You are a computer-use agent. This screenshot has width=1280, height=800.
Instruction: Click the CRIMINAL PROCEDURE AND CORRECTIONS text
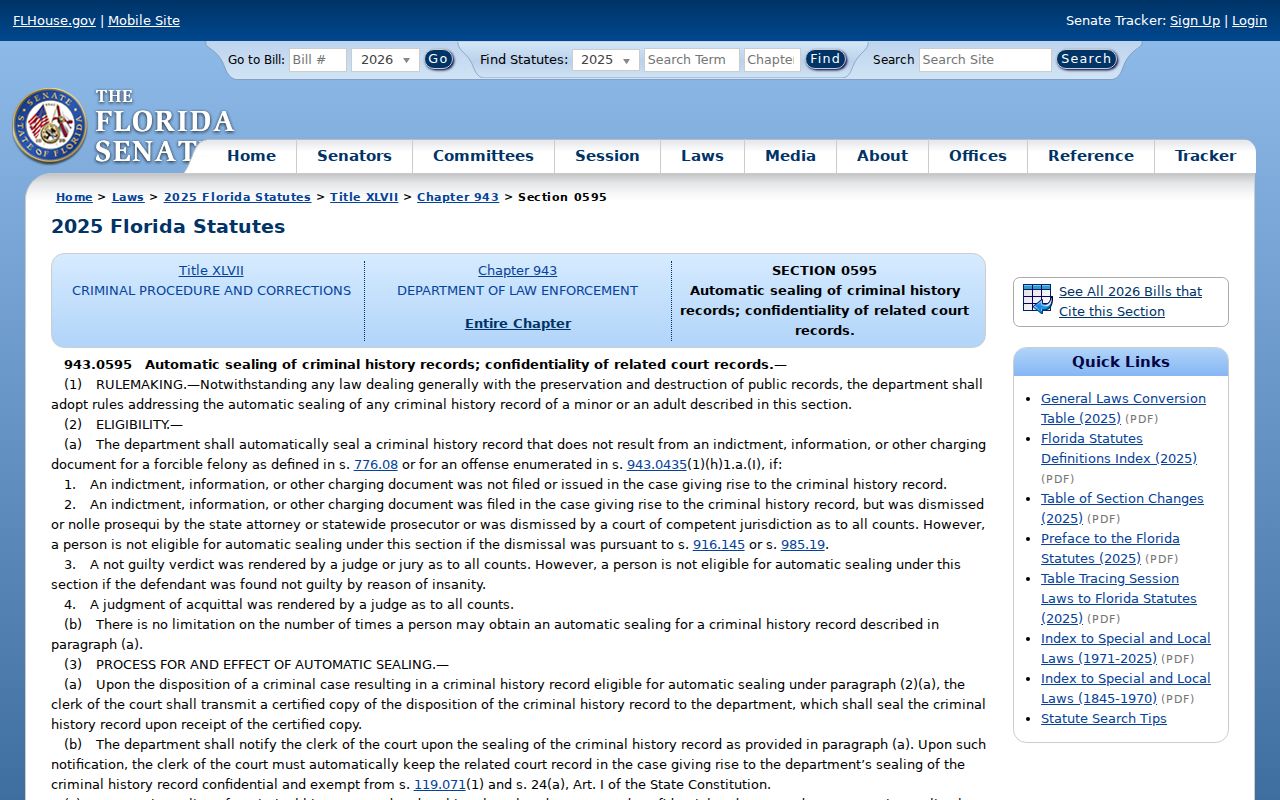coord(211,291)
